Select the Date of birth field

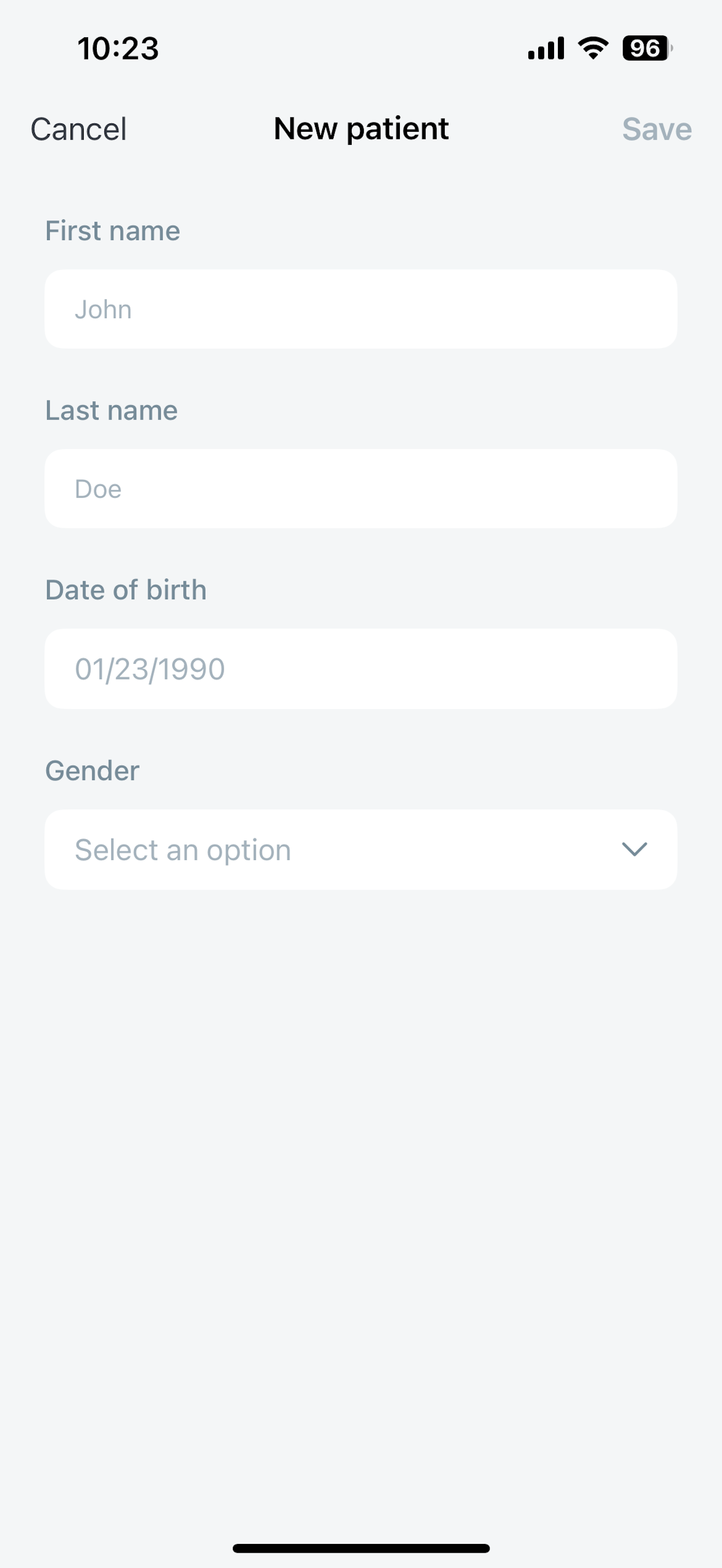pyautogui.click(x=361, y=669)
